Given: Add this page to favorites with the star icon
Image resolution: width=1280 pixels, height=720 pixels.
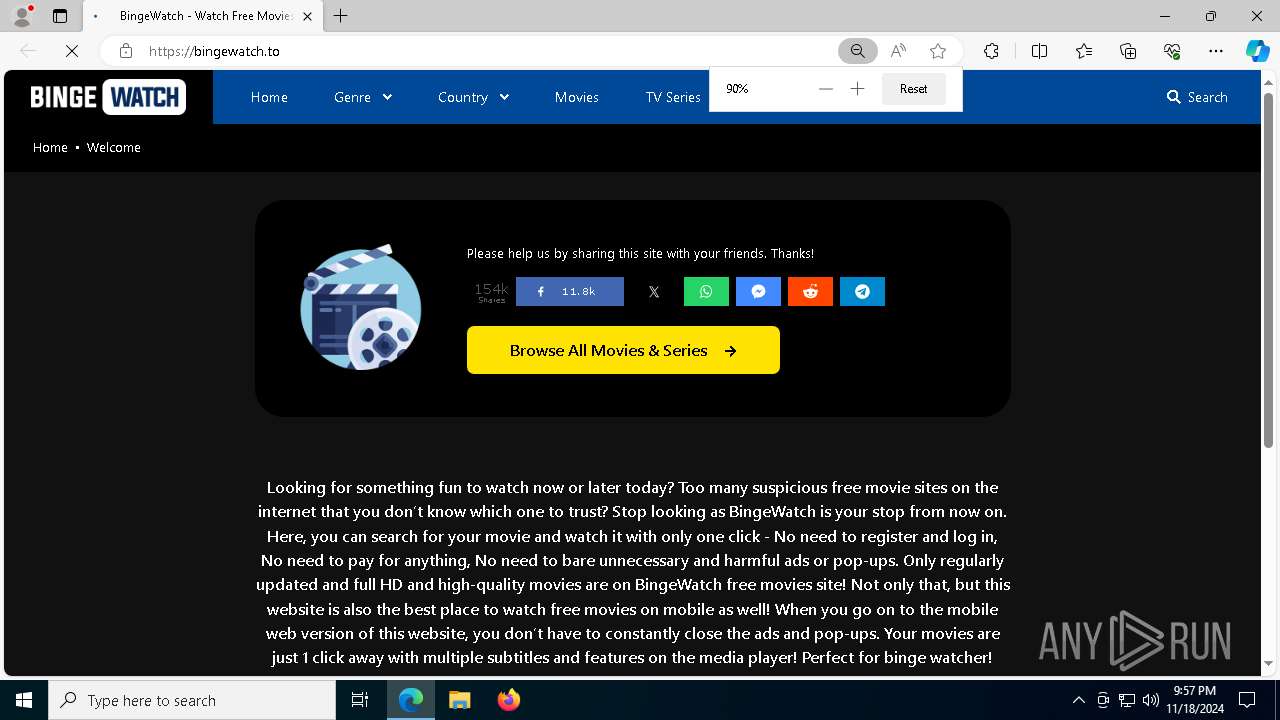Looking at the screenshot, I should point(938,51).
